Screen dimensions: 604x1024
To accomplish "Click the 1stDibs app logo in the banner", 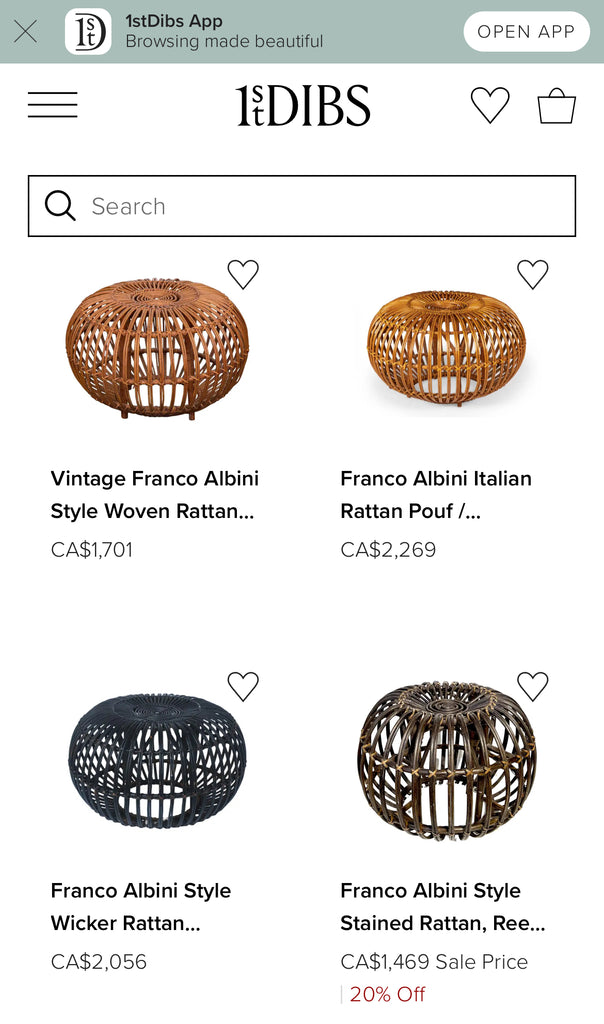I will tap(89, 31).
